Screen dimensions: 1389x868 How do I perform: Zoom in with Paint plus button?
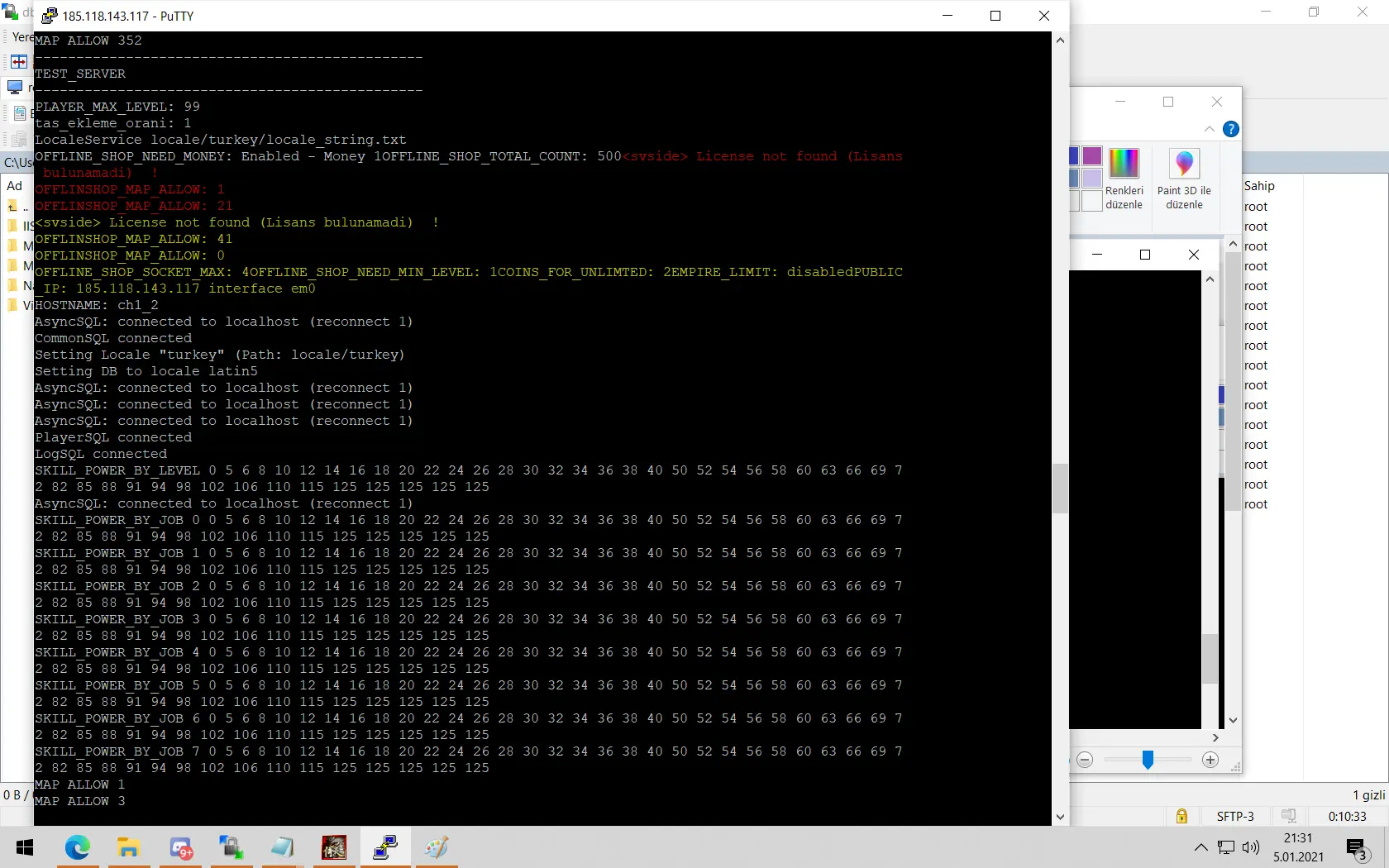coord(1210,760)
